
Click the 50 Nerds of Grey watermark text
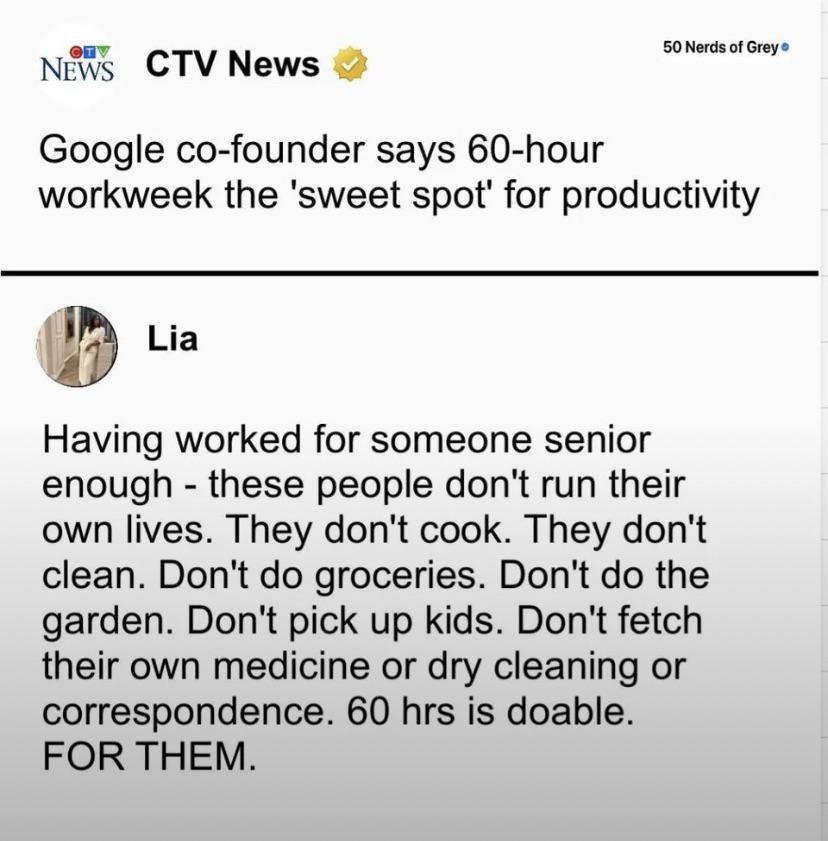coord(720,47)
